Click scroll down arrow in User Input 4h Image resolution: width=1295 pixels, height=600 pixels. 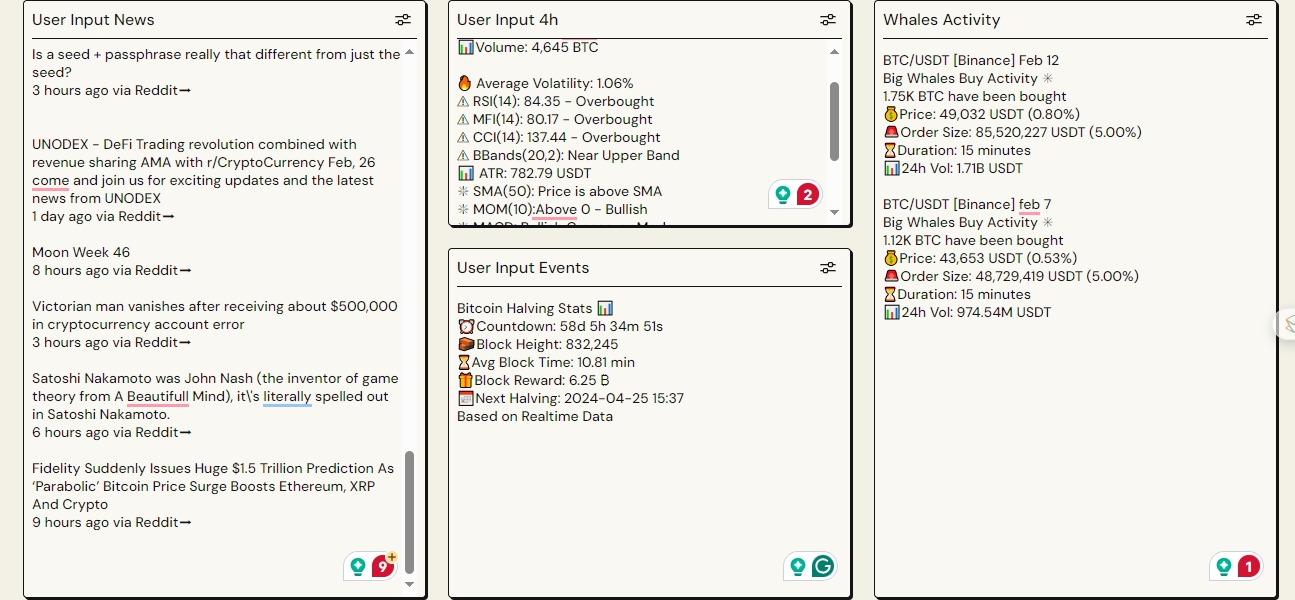835,214
